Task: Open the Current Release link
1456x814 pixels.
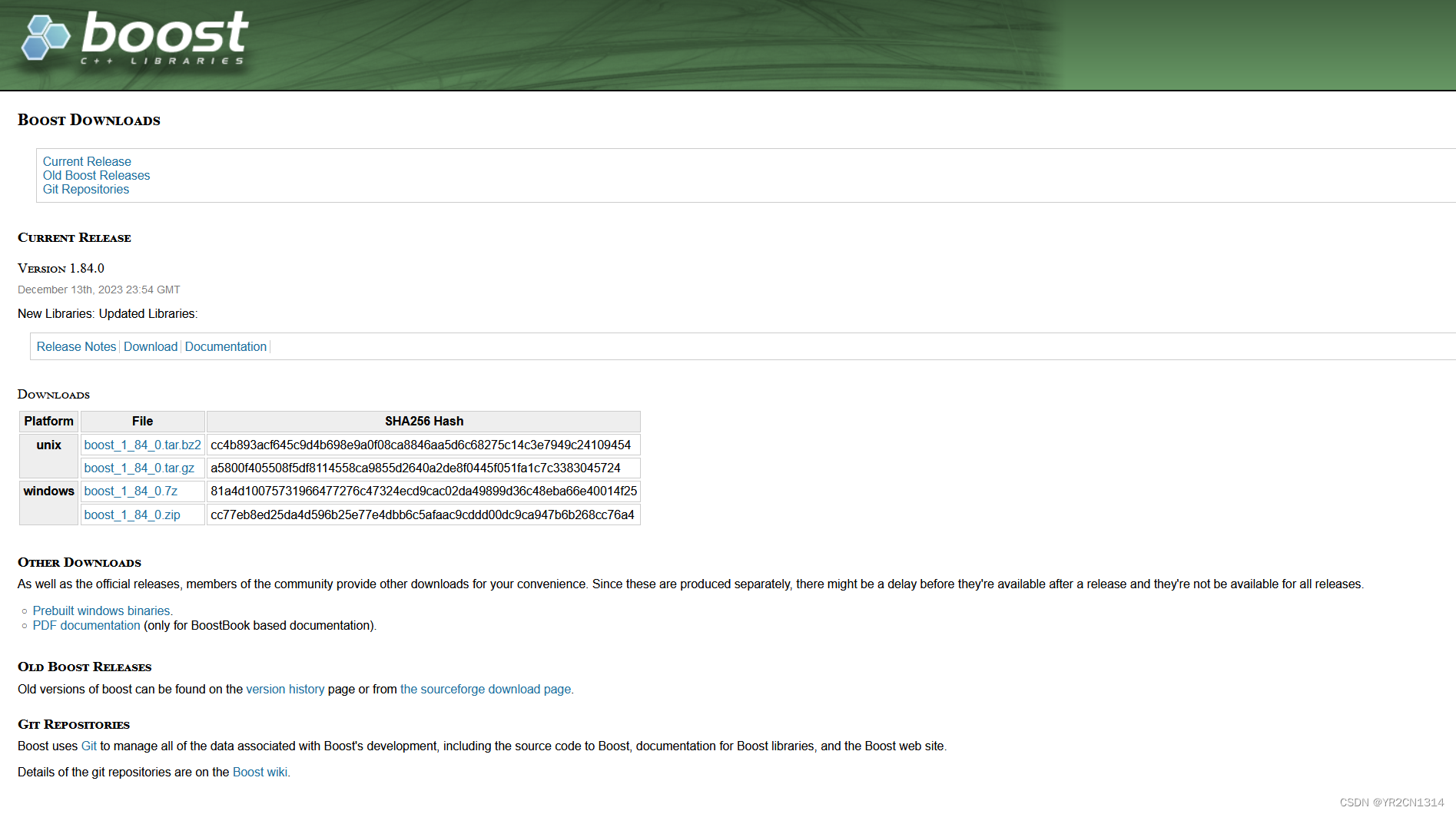Action: tap(86, 161)
